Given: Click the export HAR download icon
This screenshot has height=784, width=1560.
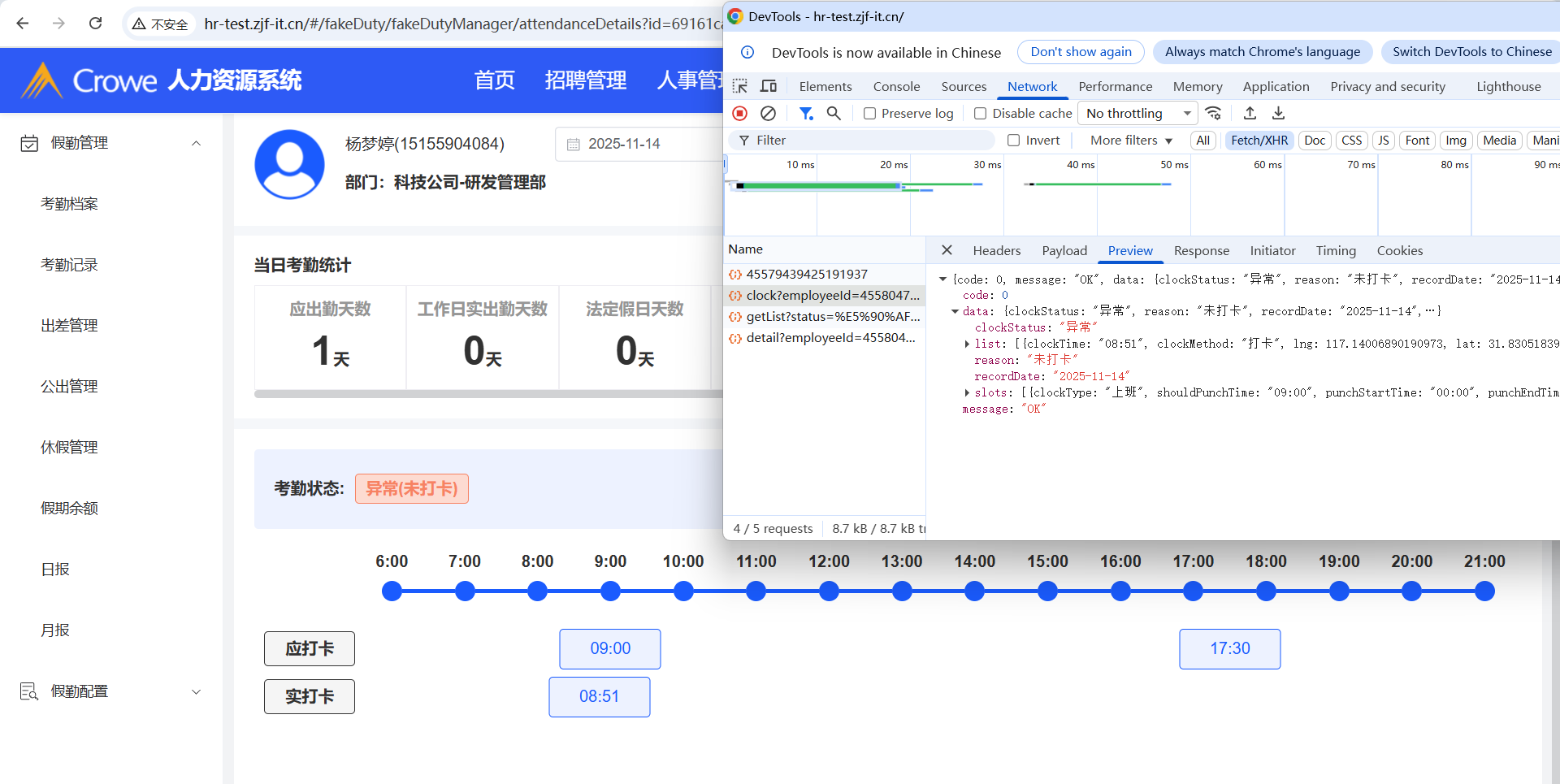Looking at the screenshot, I should 1278,113.
